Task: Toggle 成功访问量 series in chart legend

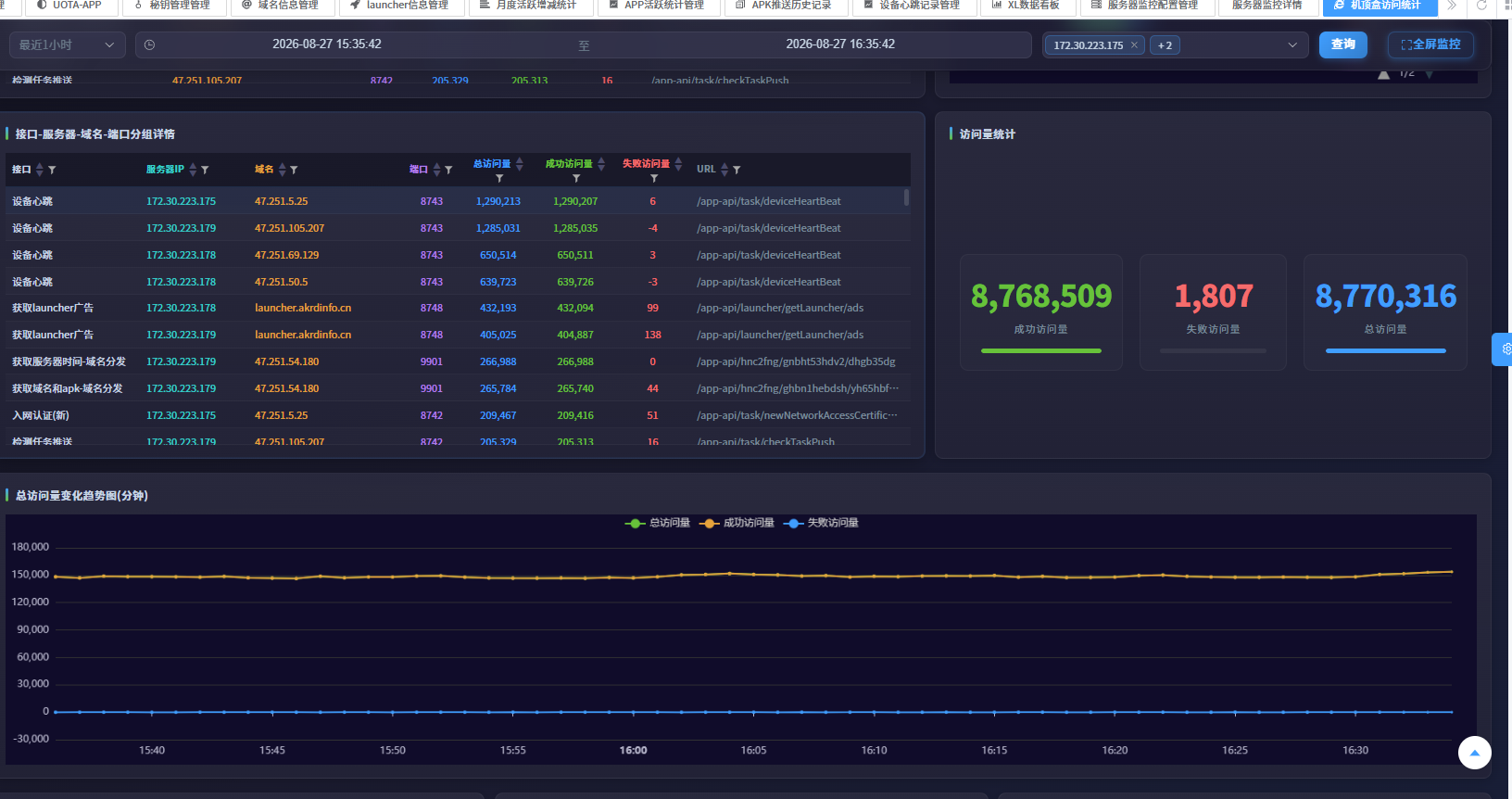Action: pos(737,523)
